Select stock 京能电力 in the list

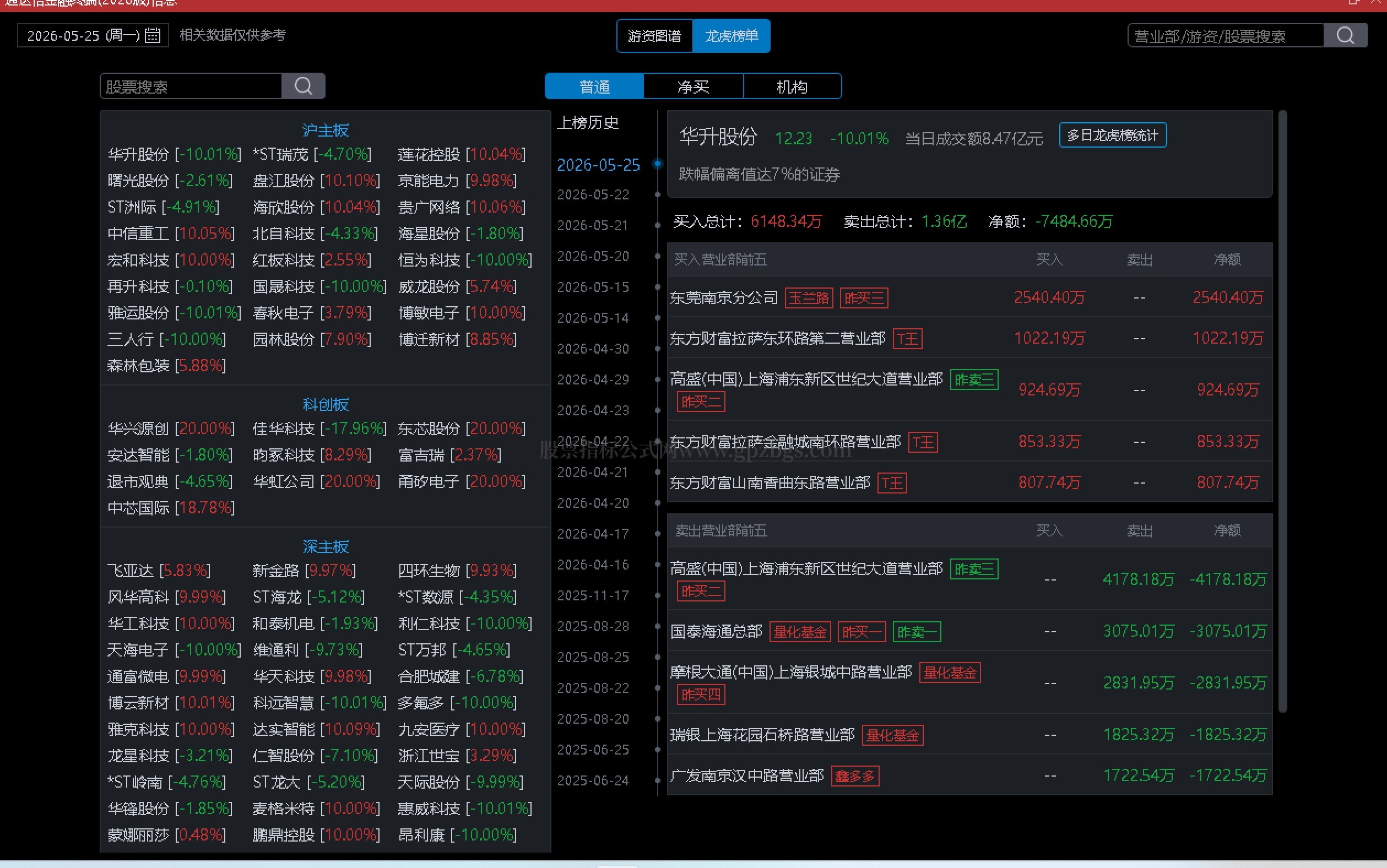click(x=458, y=181)
